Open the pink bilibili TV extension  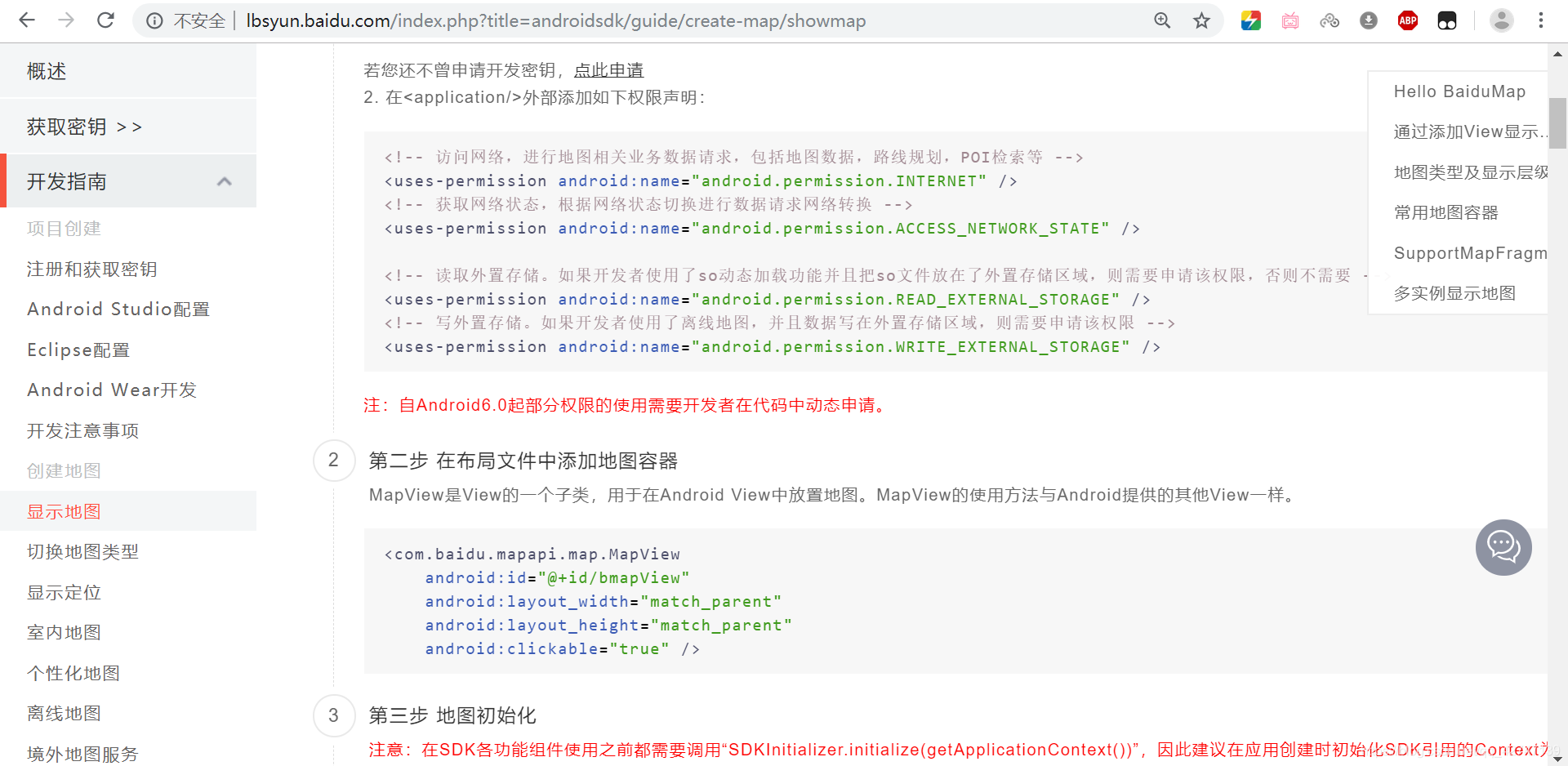coord(1290,20)
